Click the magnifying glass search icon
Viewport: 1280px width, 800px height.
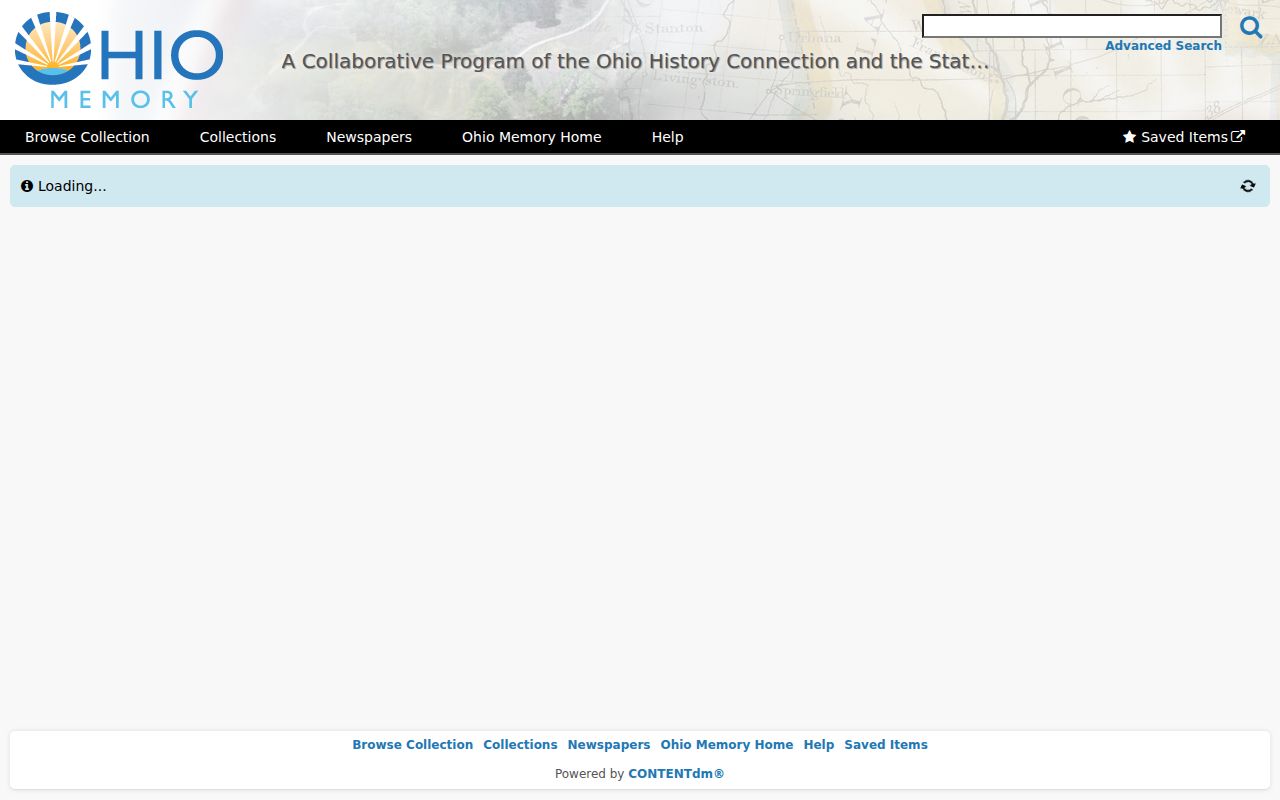click(1251, 27)
